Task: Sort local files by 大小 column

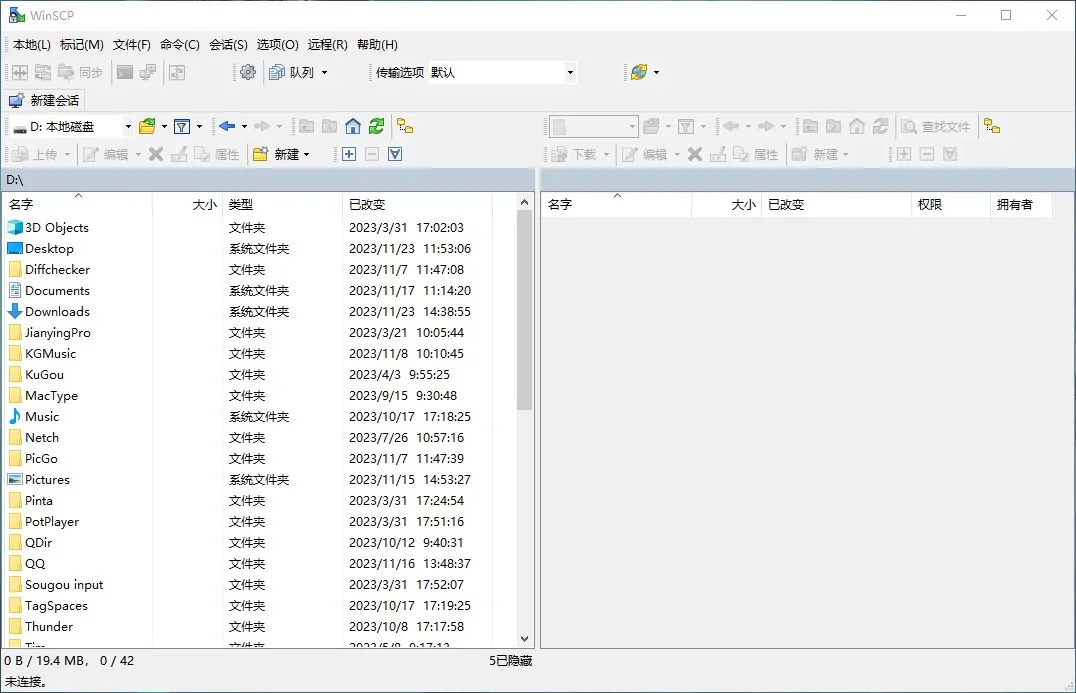Action: pos(187,204)
